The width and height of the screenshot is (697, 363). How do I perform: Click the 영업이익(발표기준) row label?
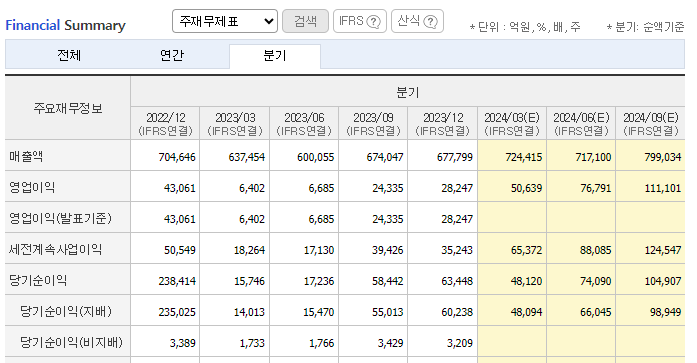[60, 219]
